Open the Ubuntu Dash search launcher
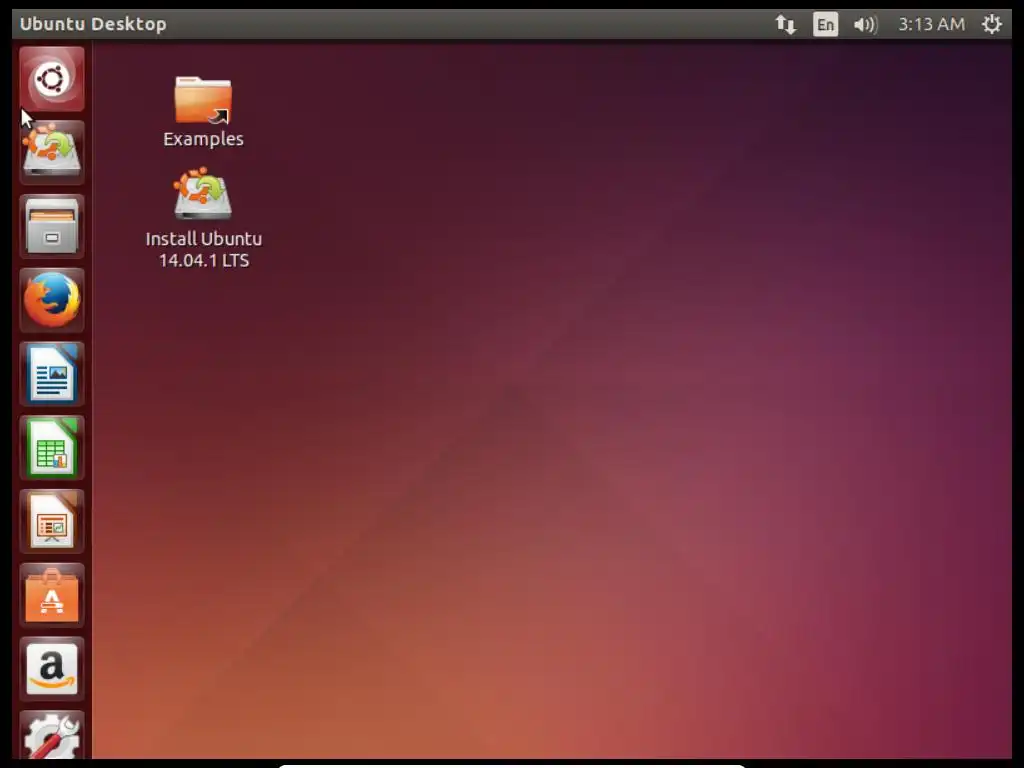 click(52, 79)
